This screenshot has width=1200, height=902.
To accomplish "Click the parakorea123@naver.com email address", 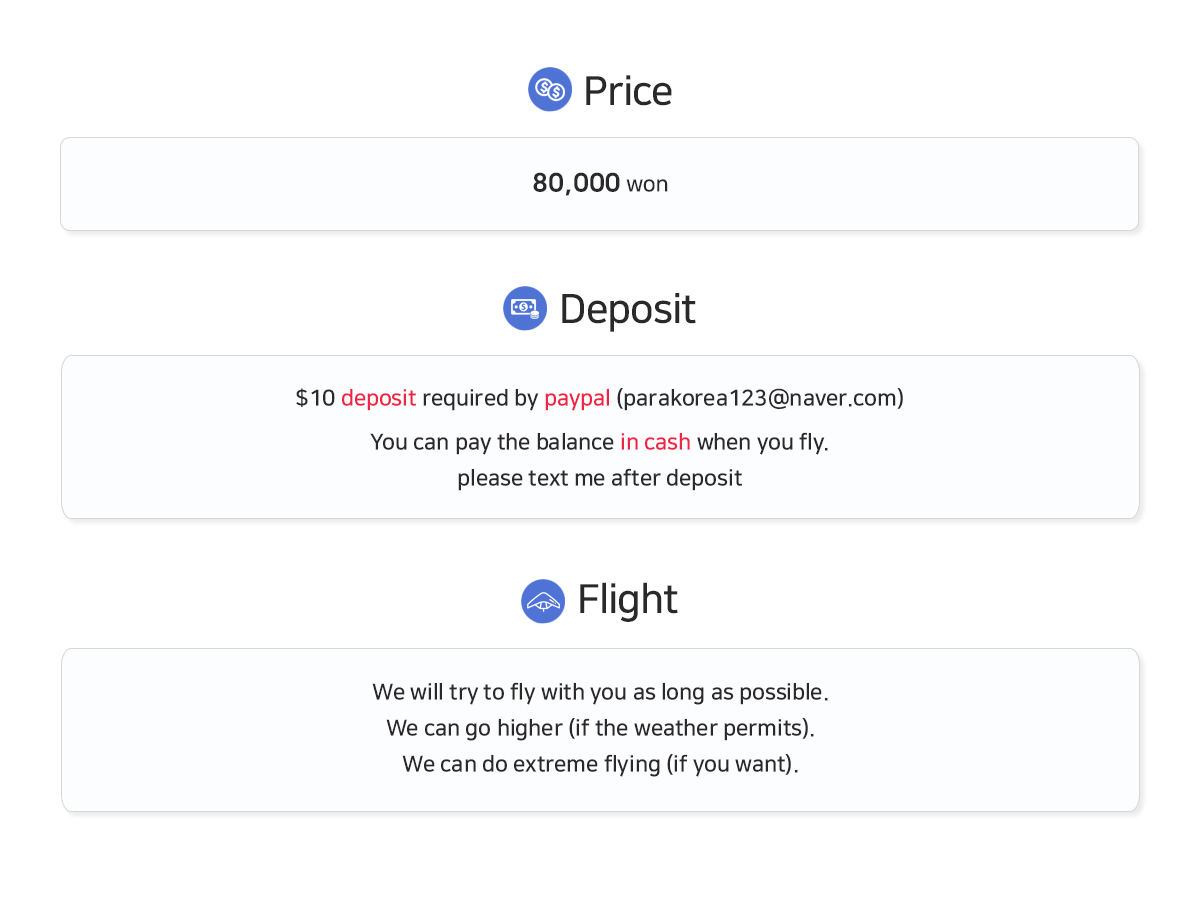I will (x=760, y=398).
